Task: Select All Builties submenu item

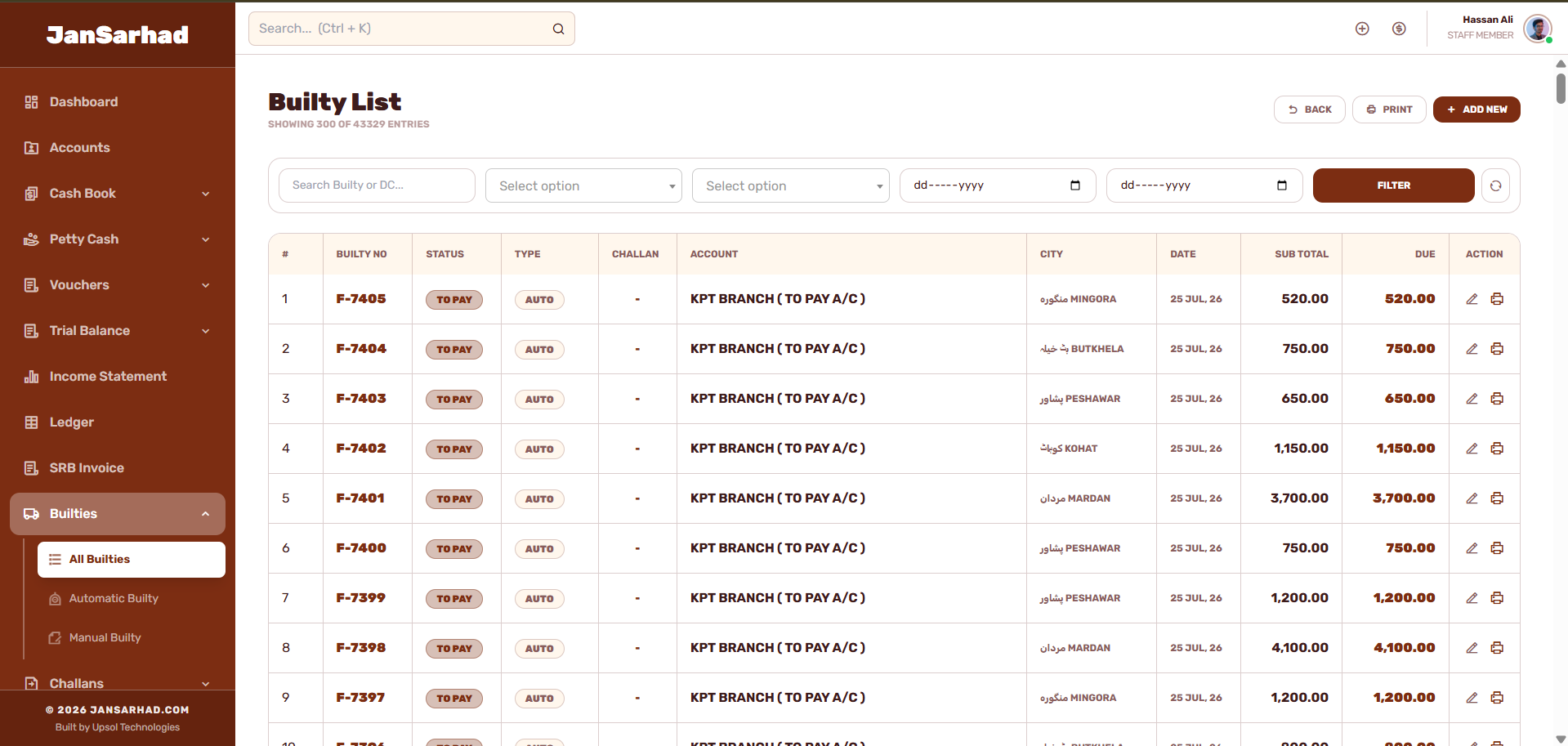Action: (x=132, y=560)
